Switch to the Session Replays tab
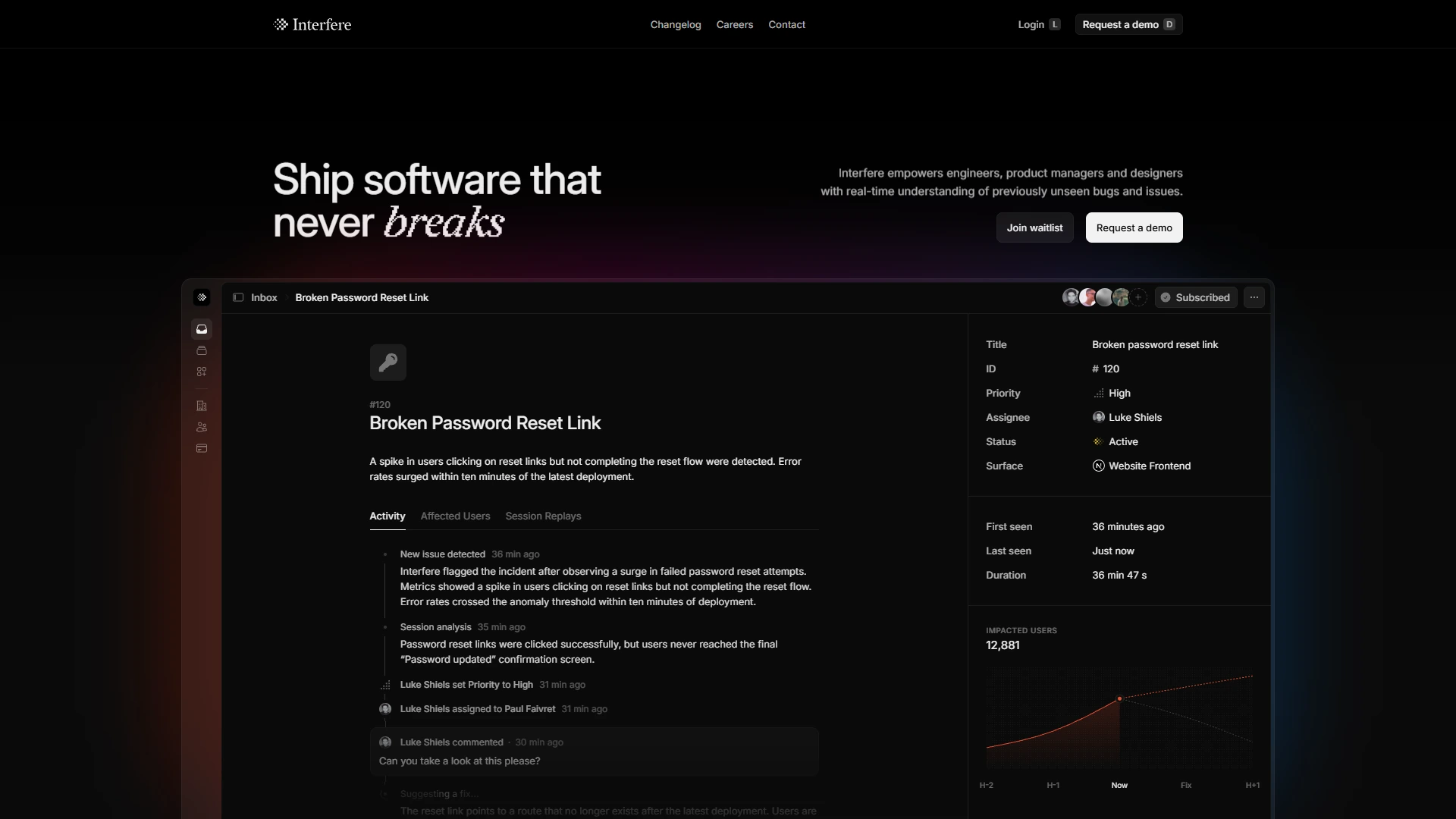This screenshot has height=819, width=1456. pos(543,516)
